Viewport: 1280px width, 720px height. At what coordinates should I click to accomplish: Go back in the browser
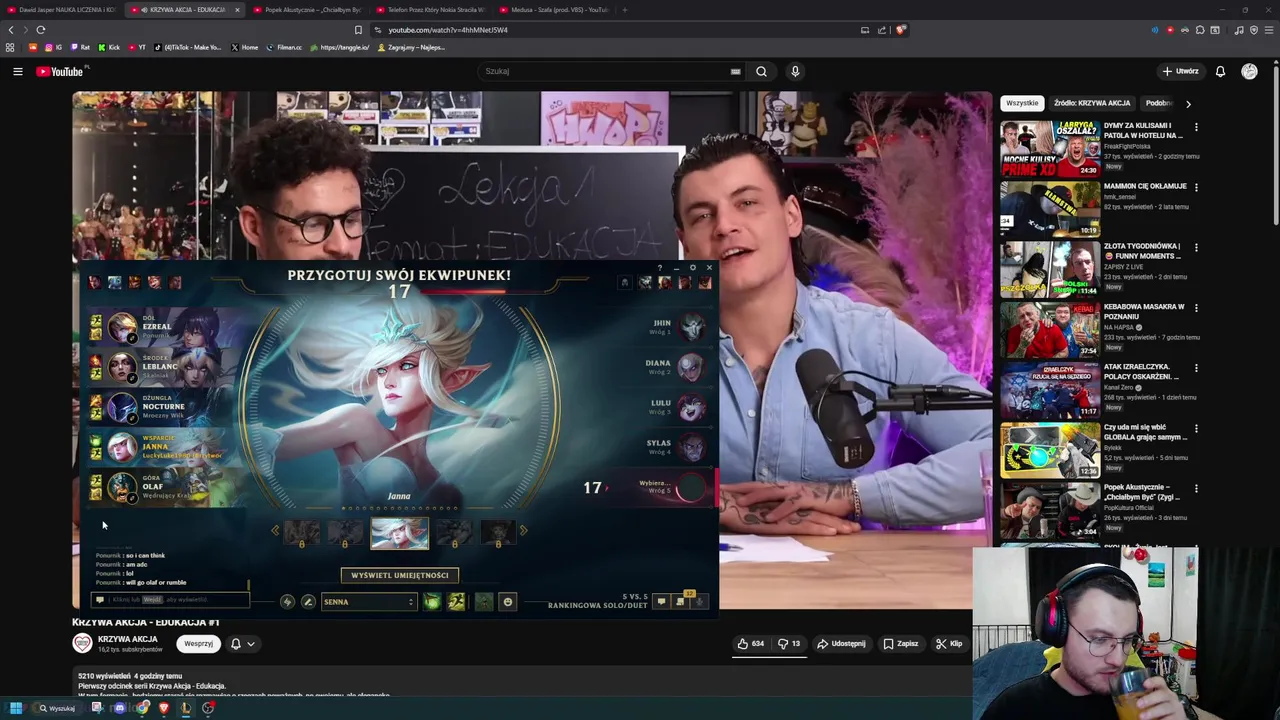tap(11, 30)
